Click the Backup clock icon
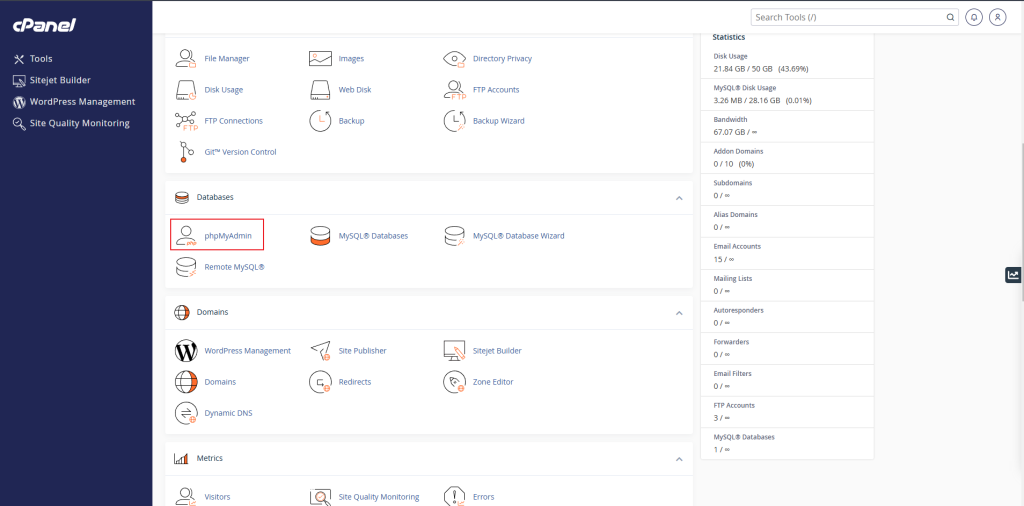1024x506 pixels. [x=320, y=121]
